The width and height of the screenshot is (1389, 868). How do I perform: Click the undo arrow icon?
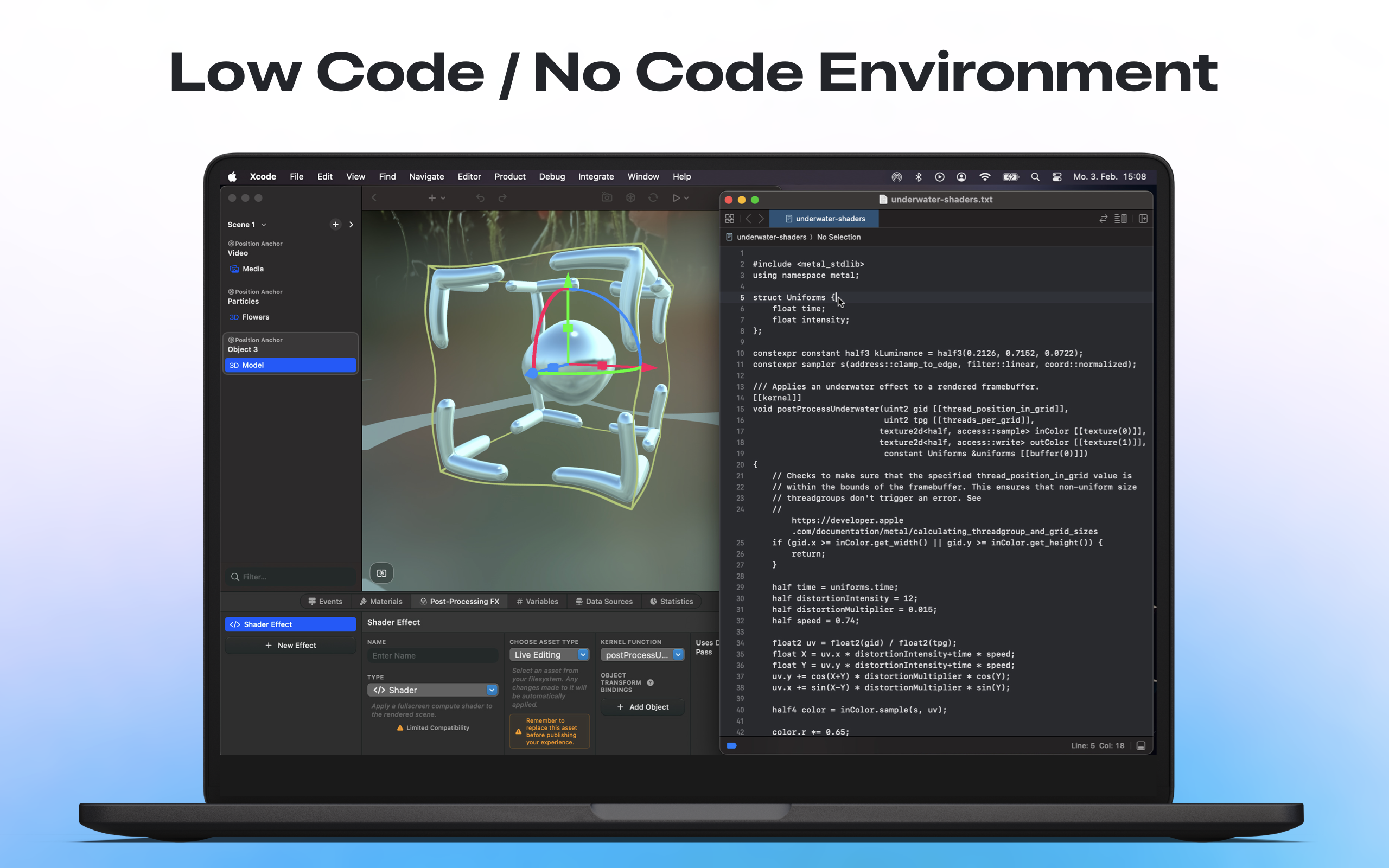(x=480, y=198)
